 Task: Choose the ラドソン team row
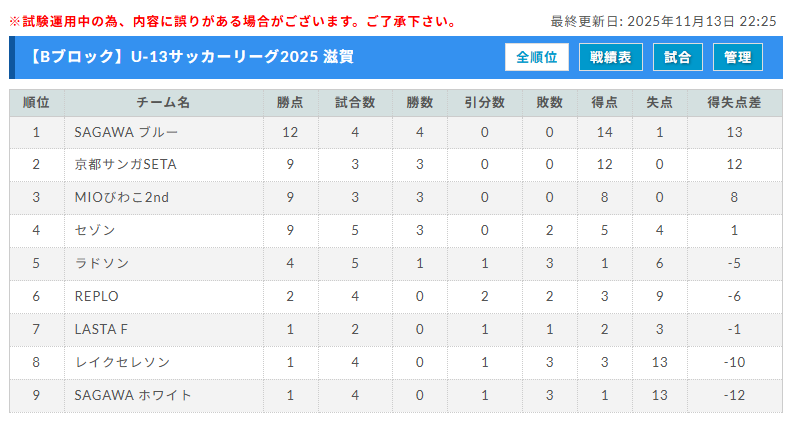click(x=101, y=264)
